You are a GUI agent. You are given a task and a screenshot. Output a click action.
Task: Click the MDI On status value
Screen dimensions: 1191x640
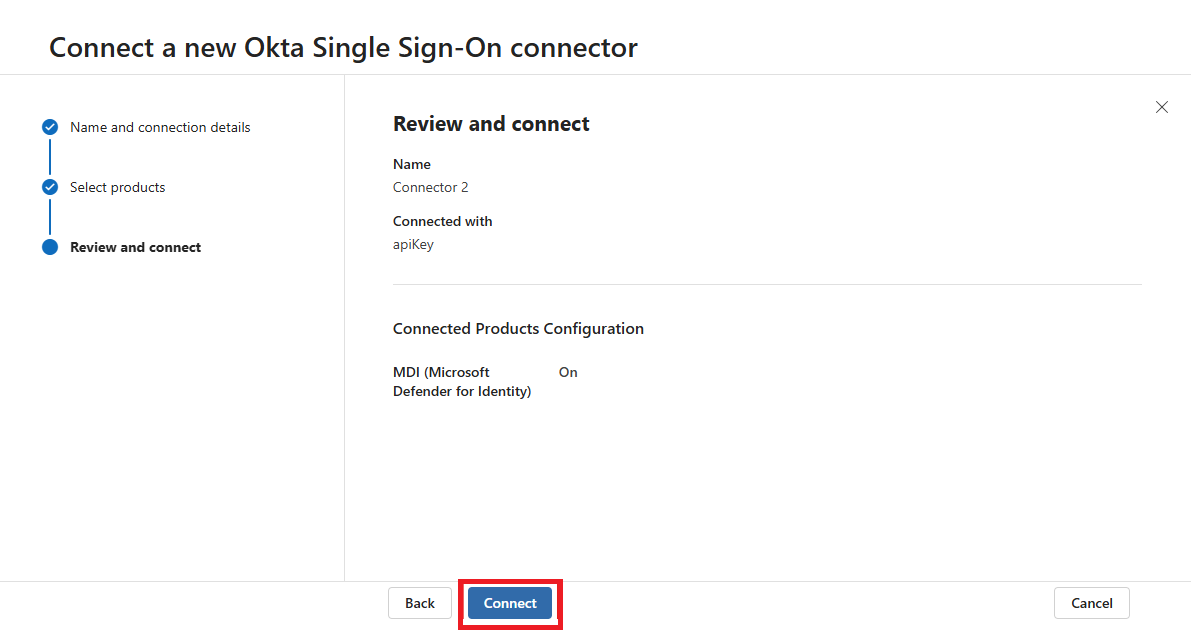(568, 372)
